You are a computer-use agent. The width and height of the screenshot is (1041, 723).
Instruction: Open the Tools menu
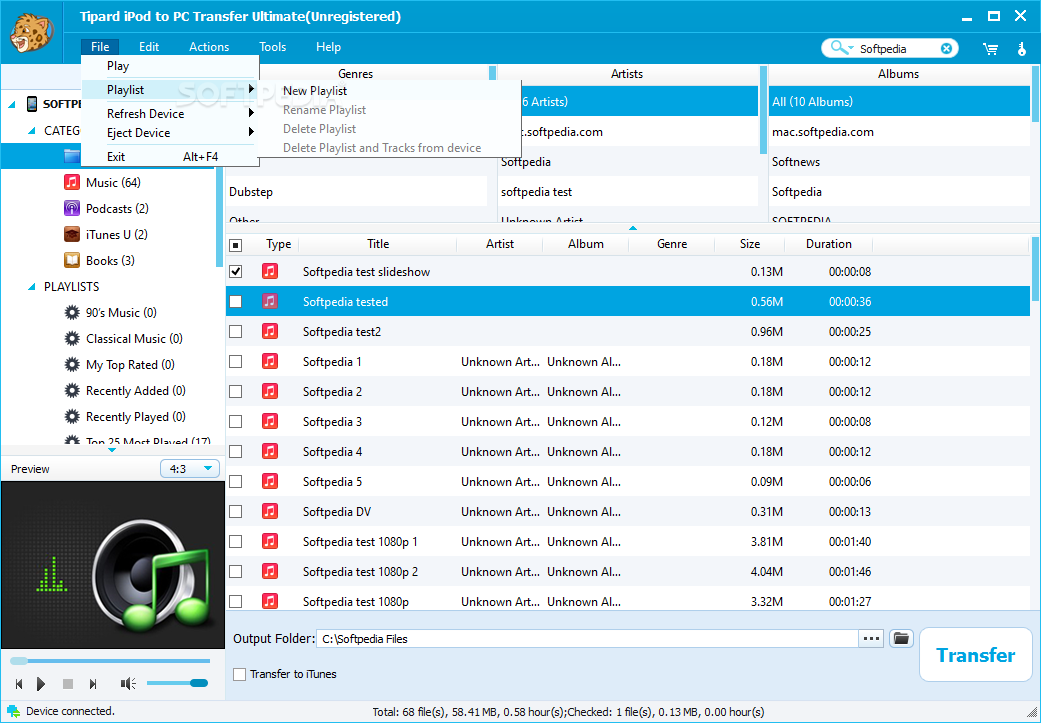point(272,46)
